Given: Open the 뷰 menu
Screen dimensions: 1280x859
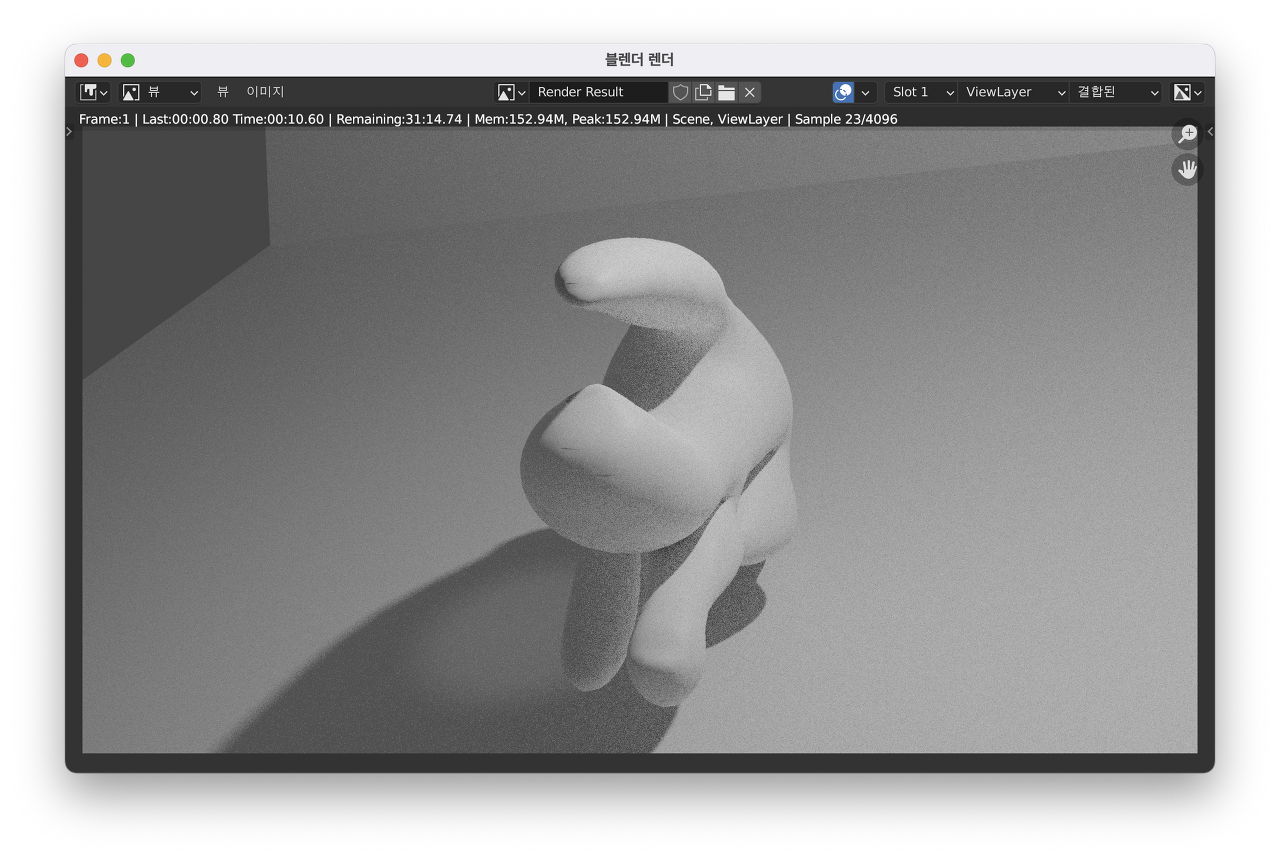Looking at the screenshot, I should click(x=223, y=92).
